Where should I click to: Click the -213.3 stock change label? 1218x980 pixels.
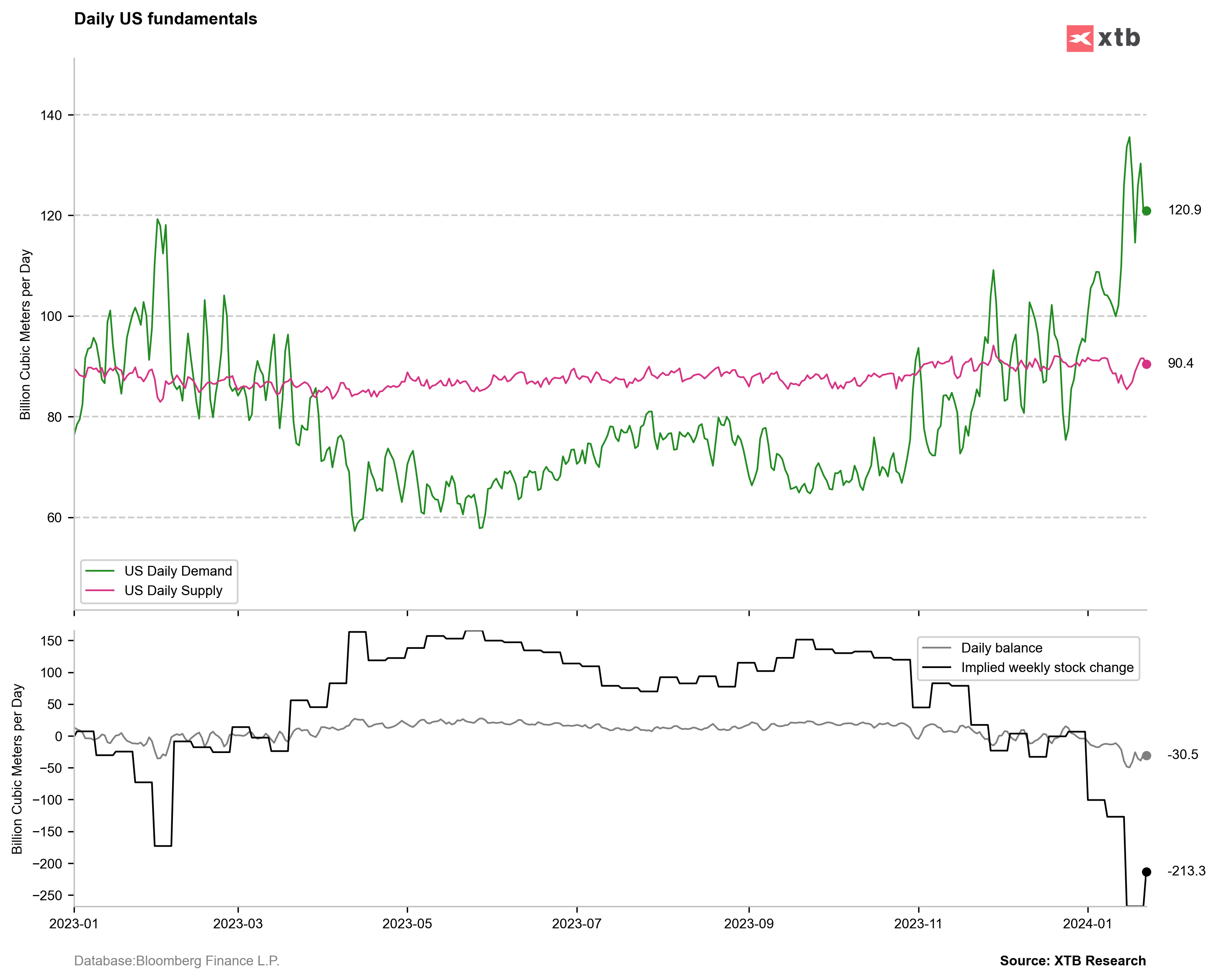pos(1186,871)
